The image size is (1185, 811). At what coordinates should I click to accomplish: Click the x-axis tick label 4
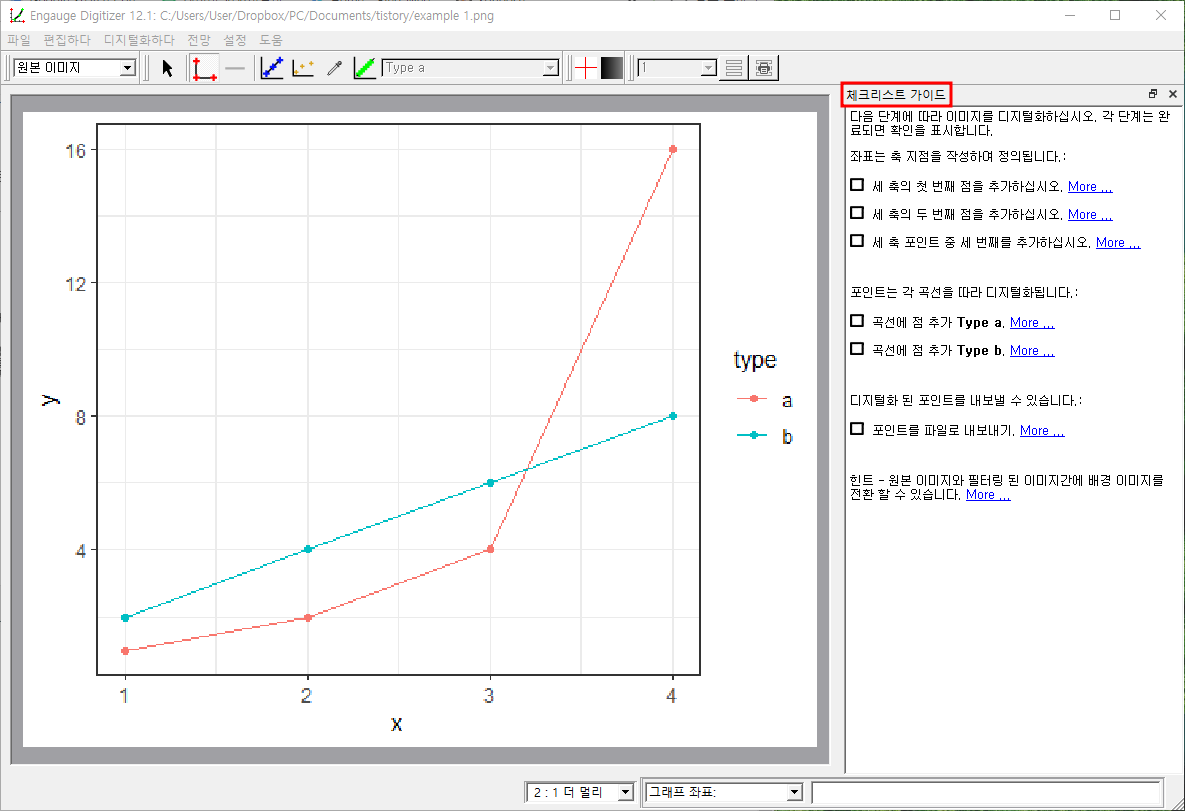coord(672,695)
